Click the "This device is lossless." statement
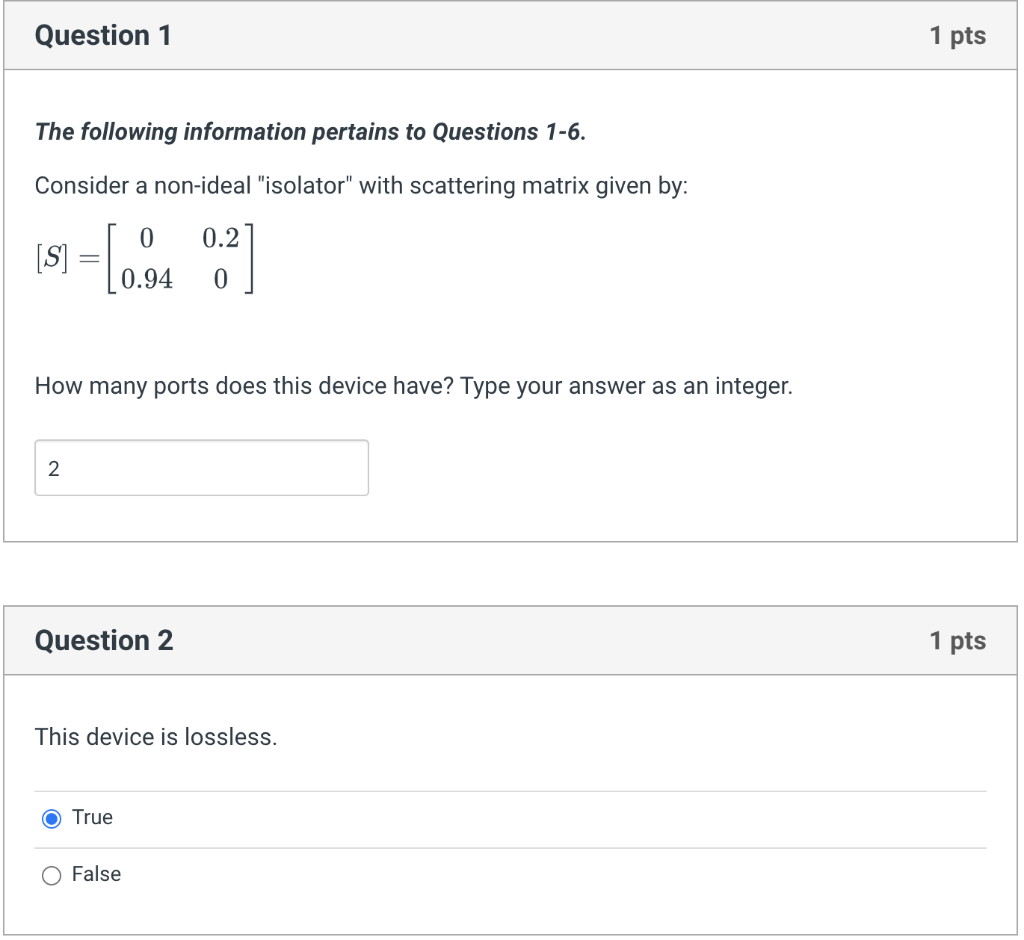1024x940 pixels. 156,737
